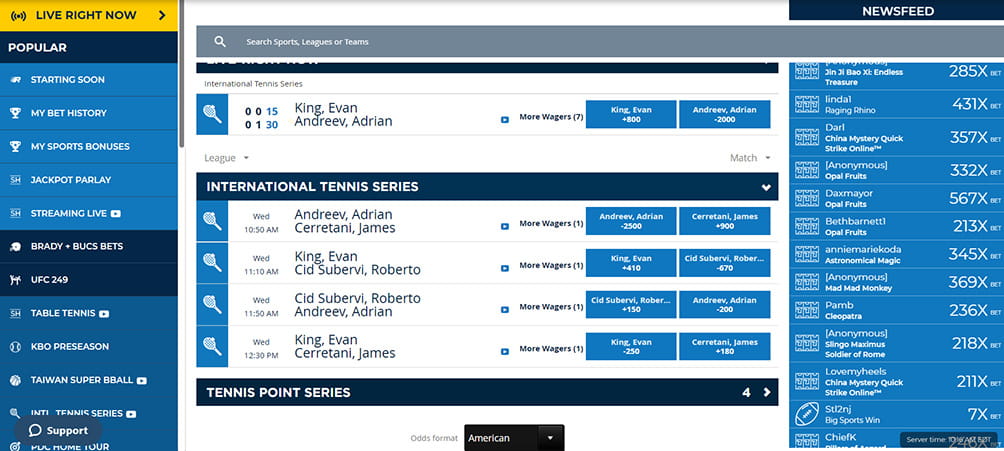1004x451 pixels.
Task: Open More Wagers for Cid Subervi vs Andreev
Action: pyautogui.click(x=551, y=307)
